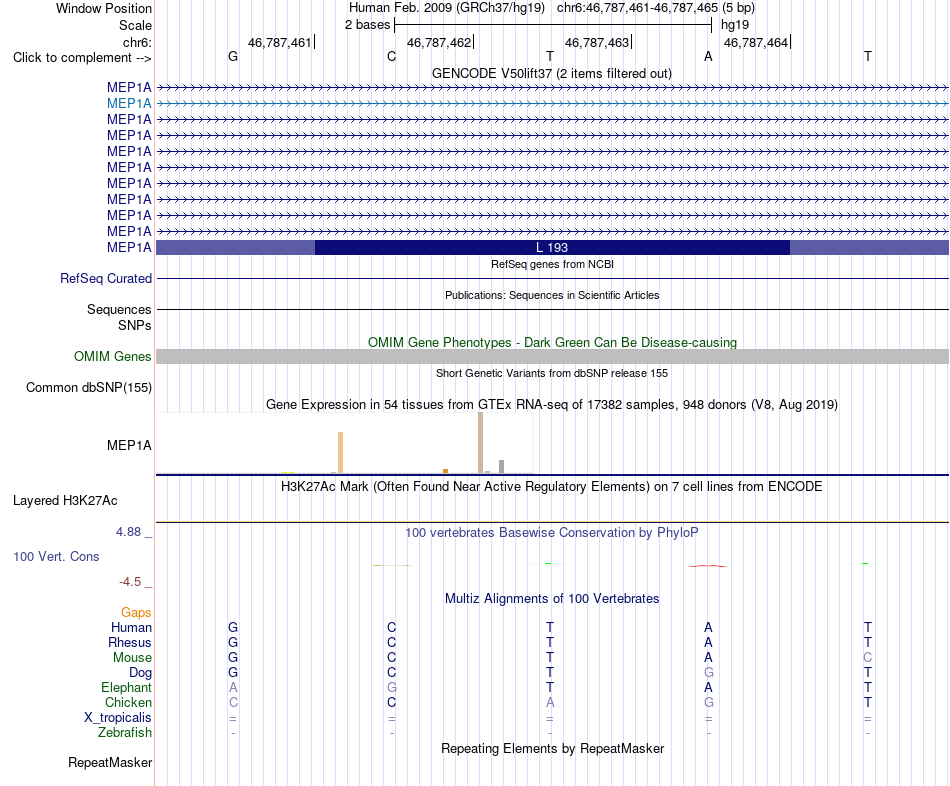Open 'H3K27Ac Mark' ENCODE track title

(x=552, y=487)
